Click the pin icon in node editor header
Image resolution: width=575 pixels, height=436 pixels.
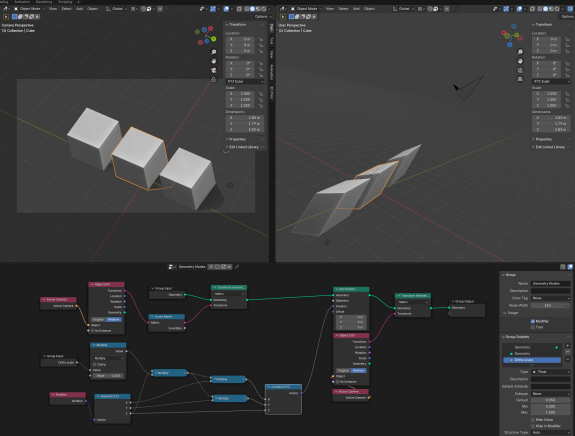pos(237,267)
